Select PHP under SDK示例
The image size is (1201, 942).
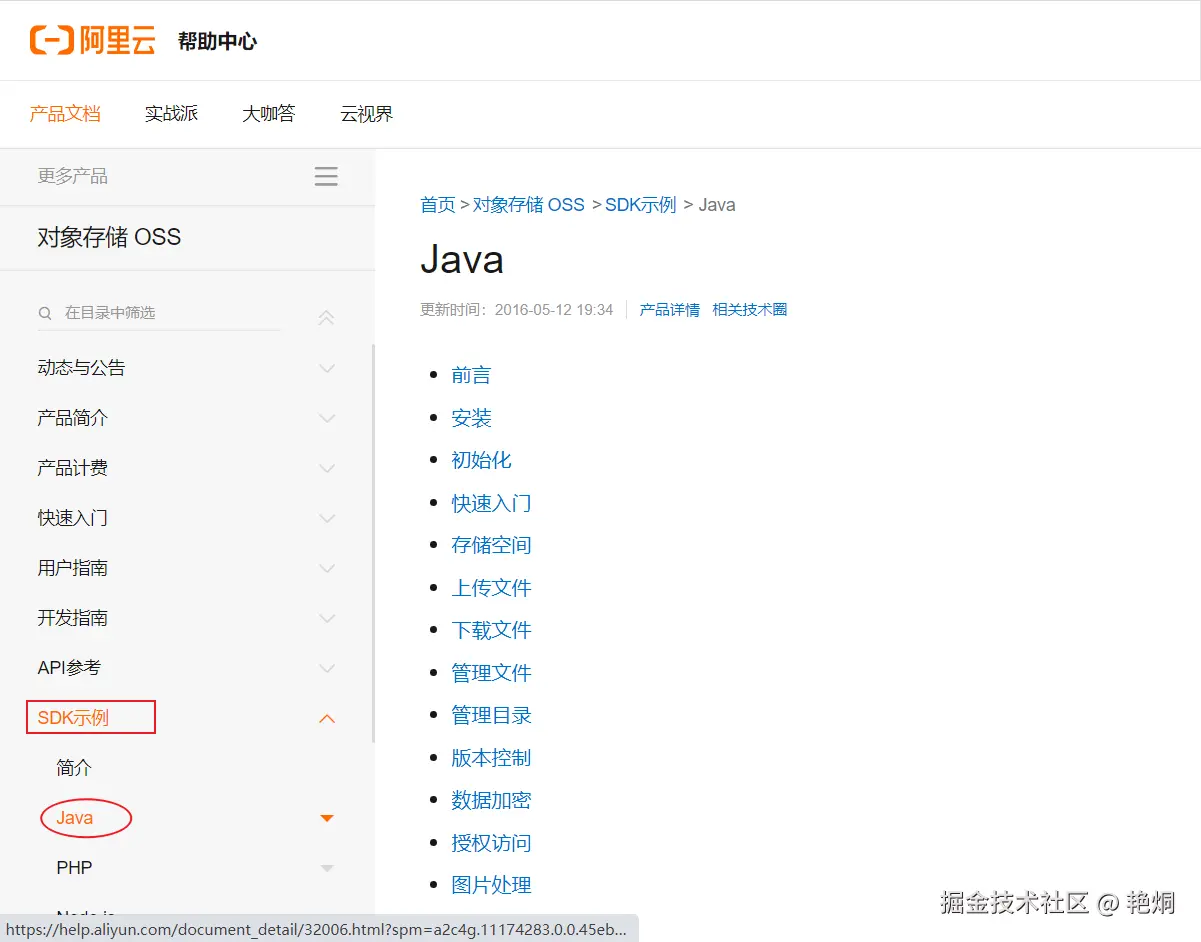(74, 868)
